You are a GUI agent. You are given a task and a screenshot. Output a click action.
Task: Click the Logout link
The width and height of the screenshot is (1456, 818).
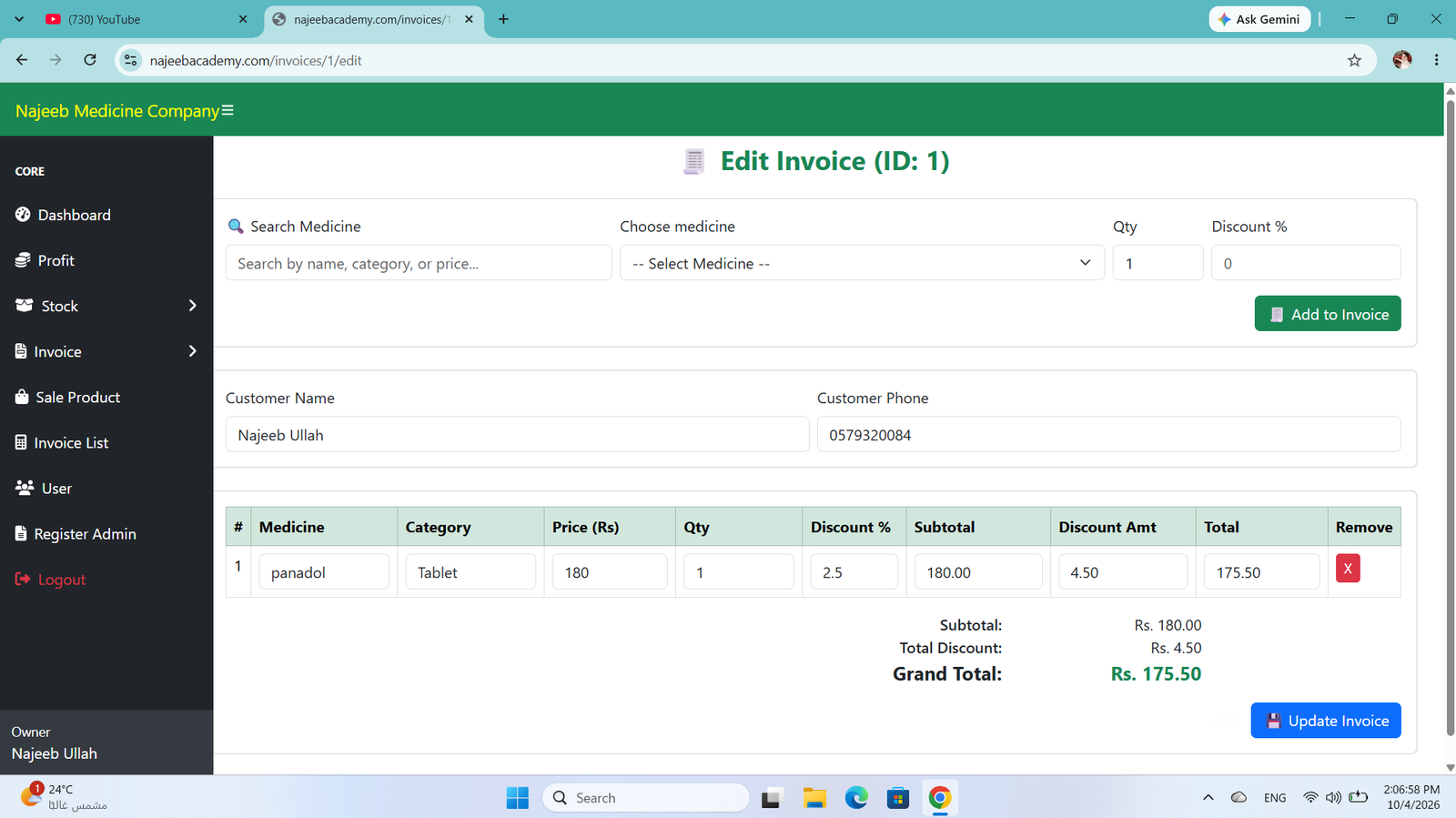[50, 579]
